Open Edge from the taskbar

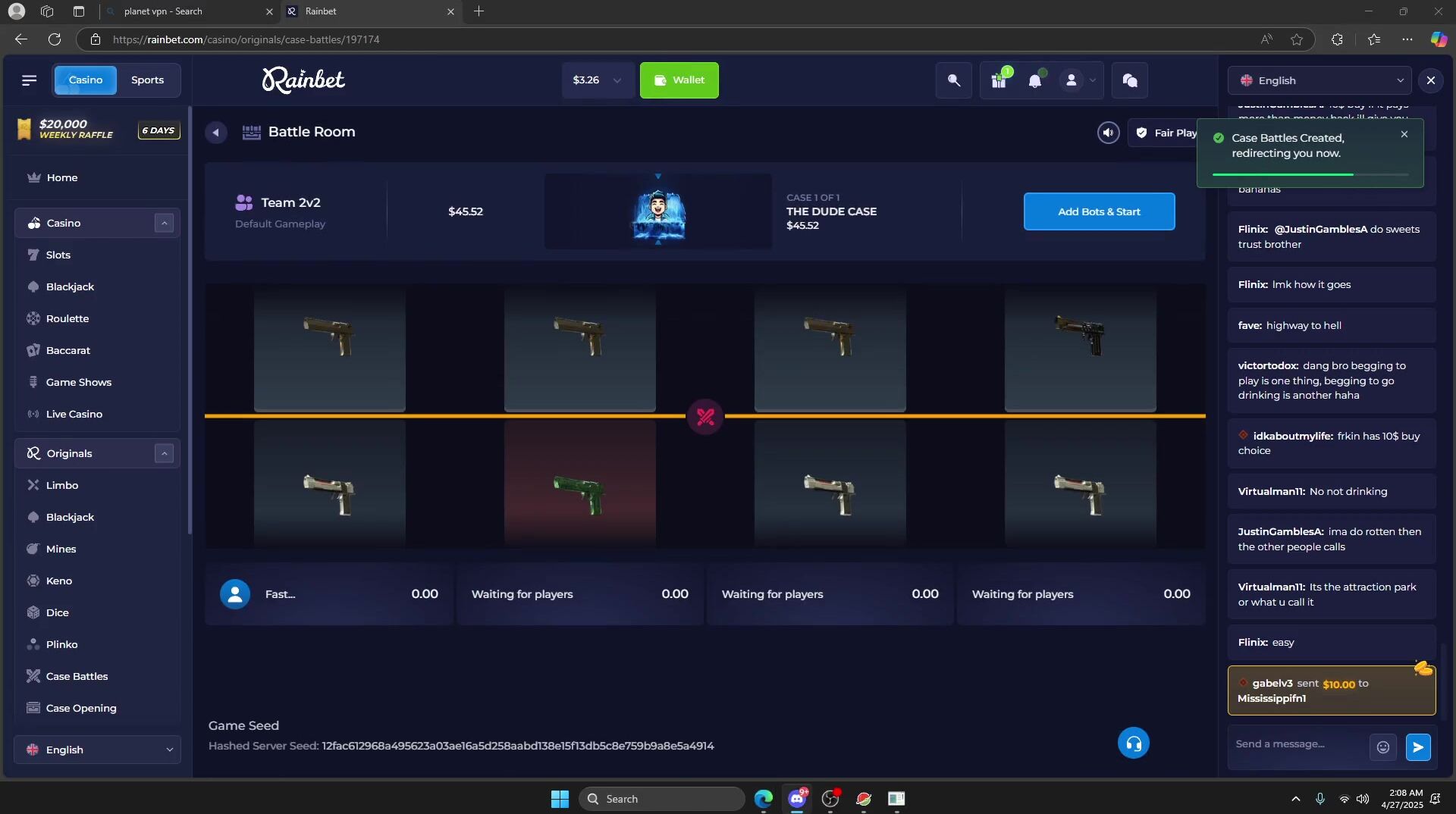[x=764, y=799]
